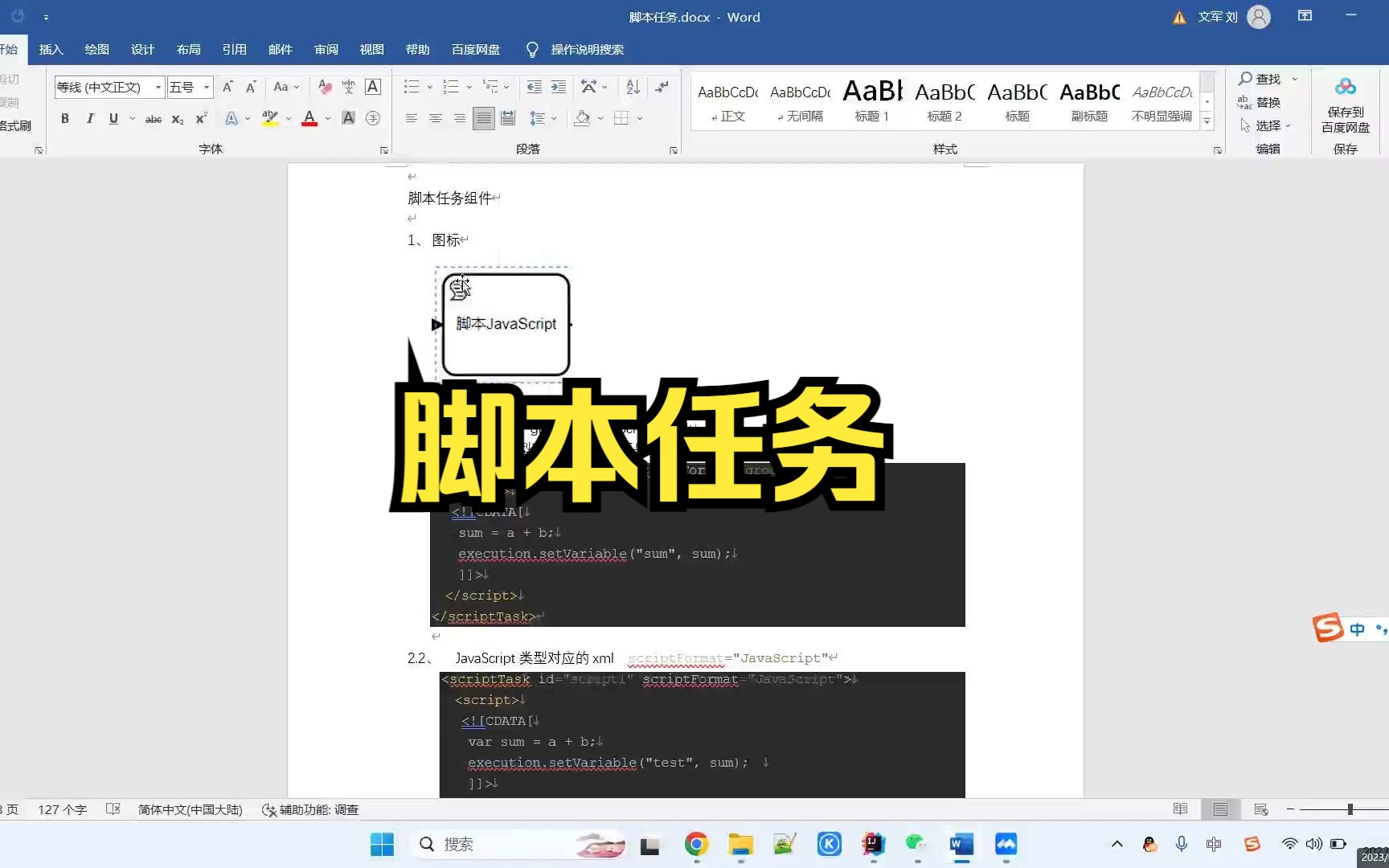Expand the styles gallery more arrow
This screenshot has height=868, width=1389.
[1207, 121]
